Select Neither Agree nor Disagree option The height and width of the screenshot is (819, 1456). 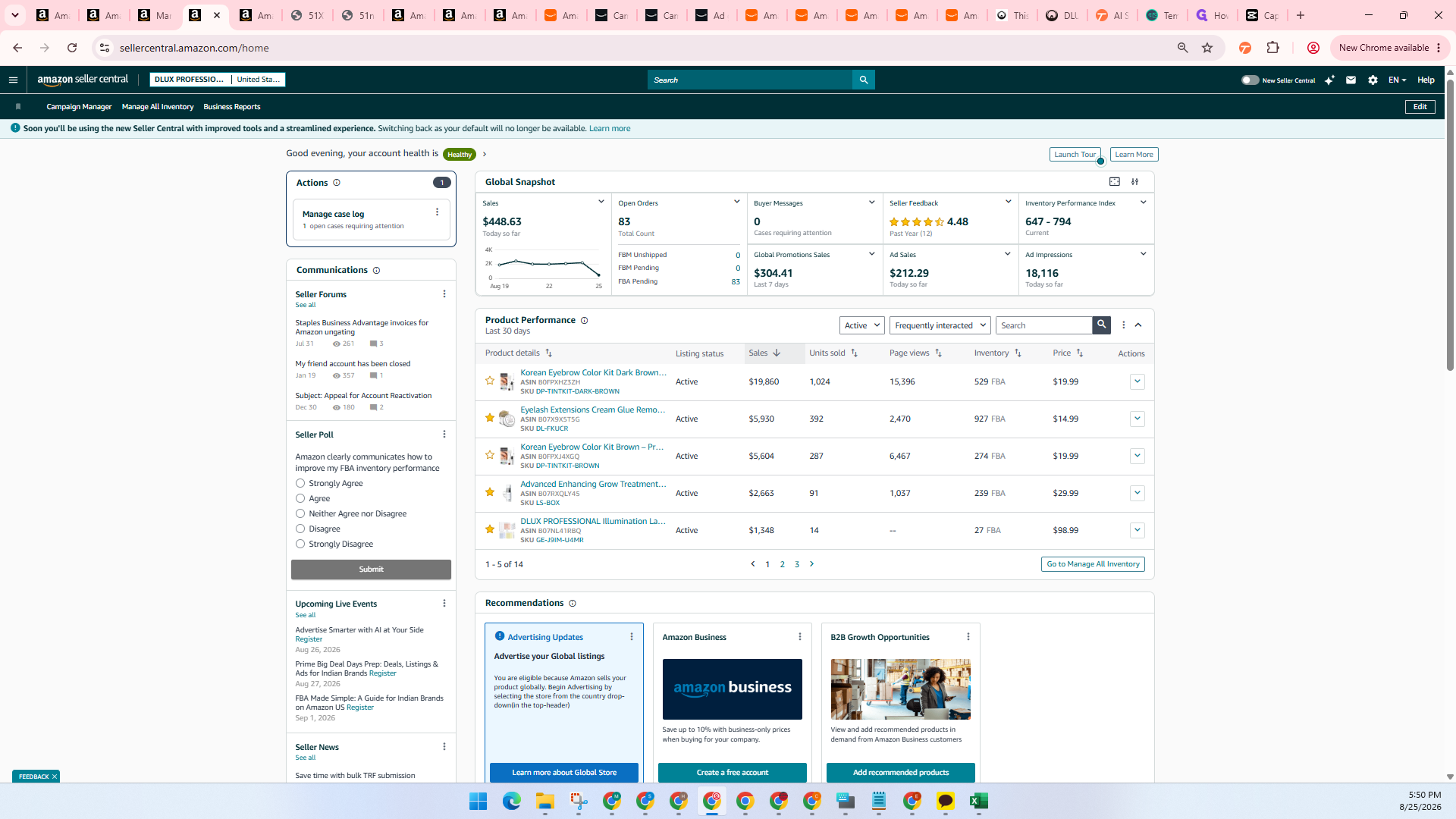pos(300,514)
